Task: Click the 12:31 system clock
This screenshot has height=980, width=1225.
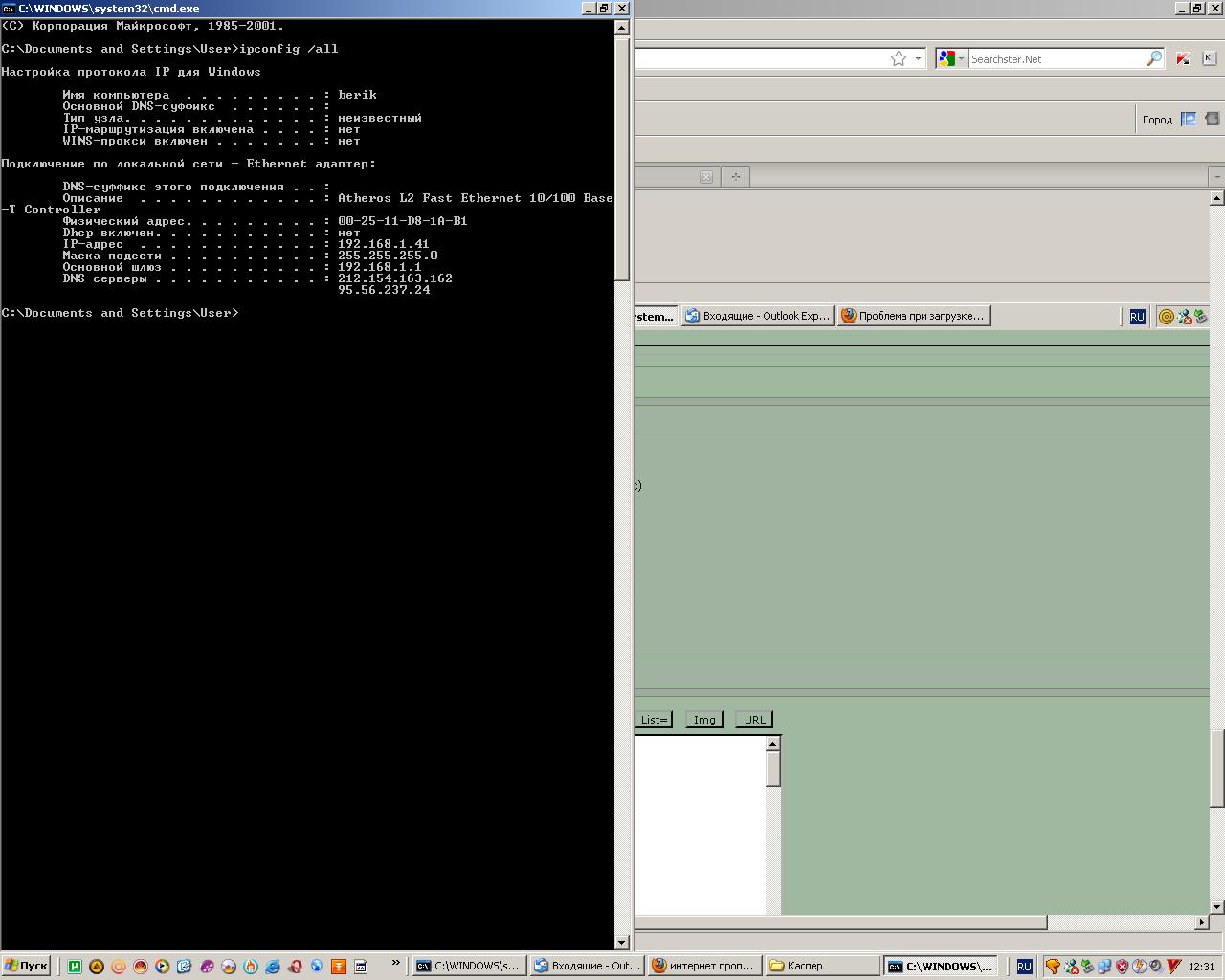Action: (x=1201, y=967)
